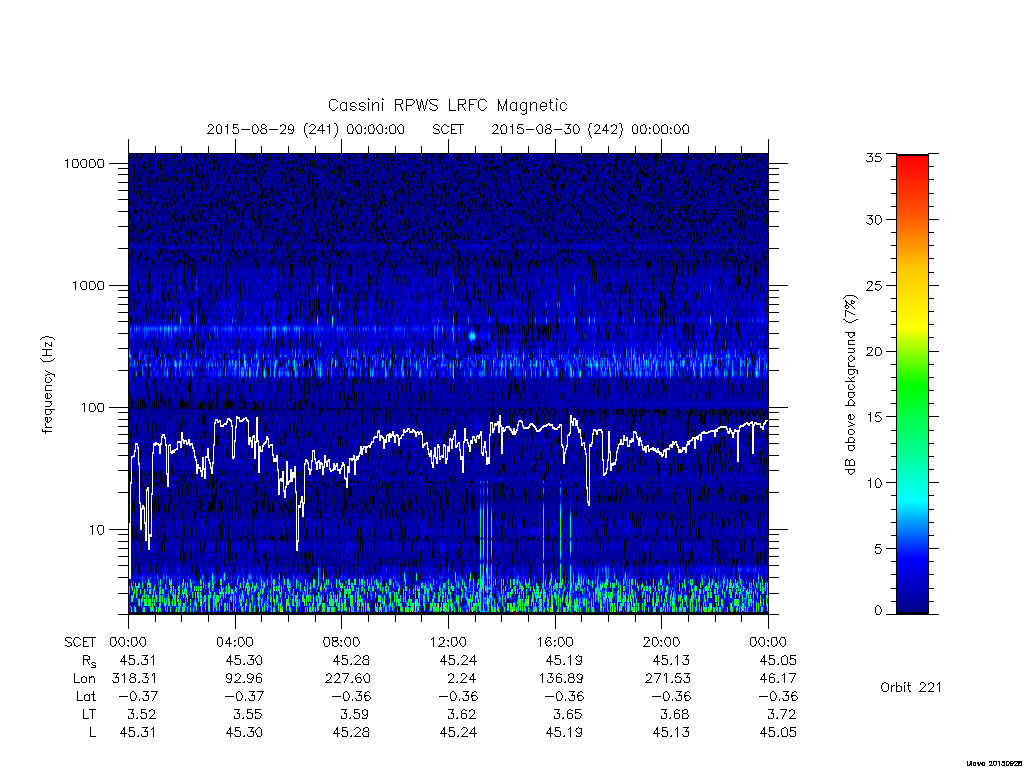
Task: Click the bright spot near 400 Hz
Action: tap(472, 336)
